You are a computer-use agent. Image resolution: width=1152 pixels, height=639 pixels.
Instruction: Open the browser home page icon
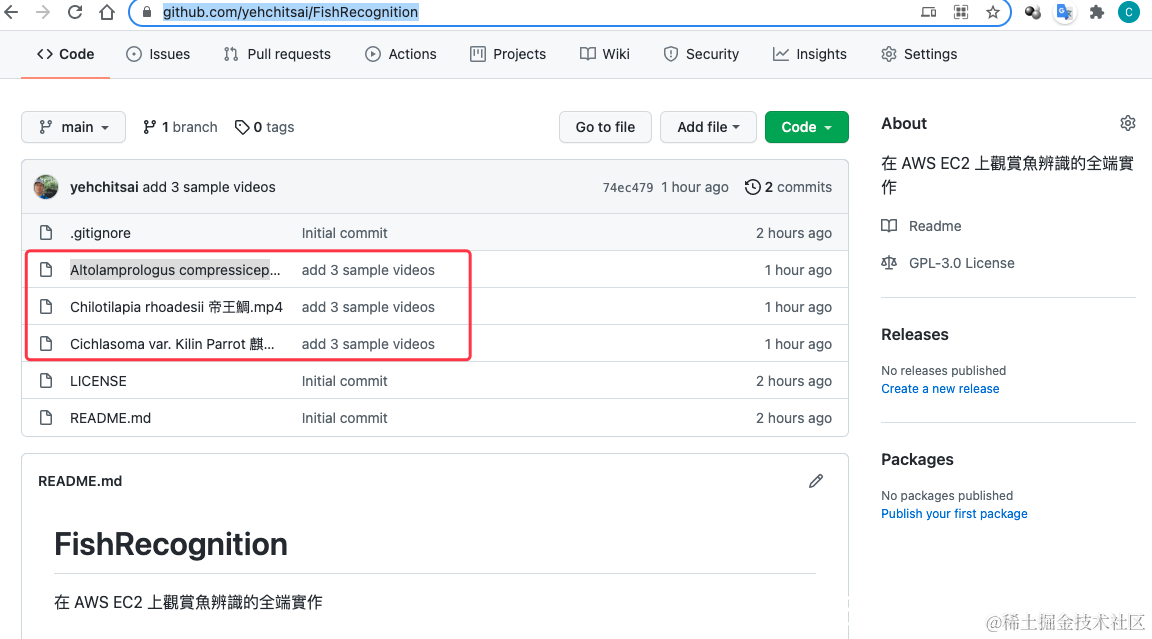107,12
